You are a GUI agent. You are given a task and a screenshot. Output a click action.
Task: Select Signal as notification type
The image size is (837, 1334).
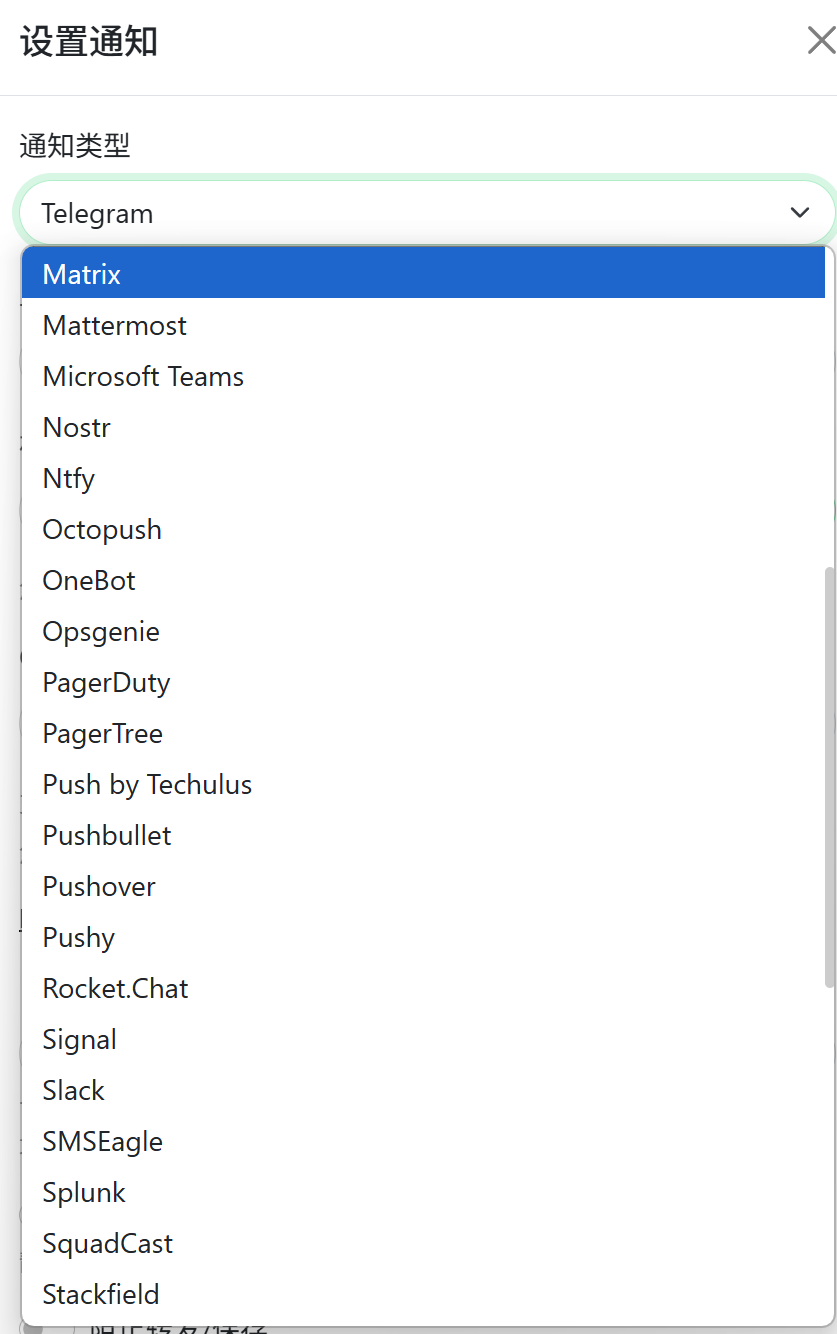click(80, 1039)
